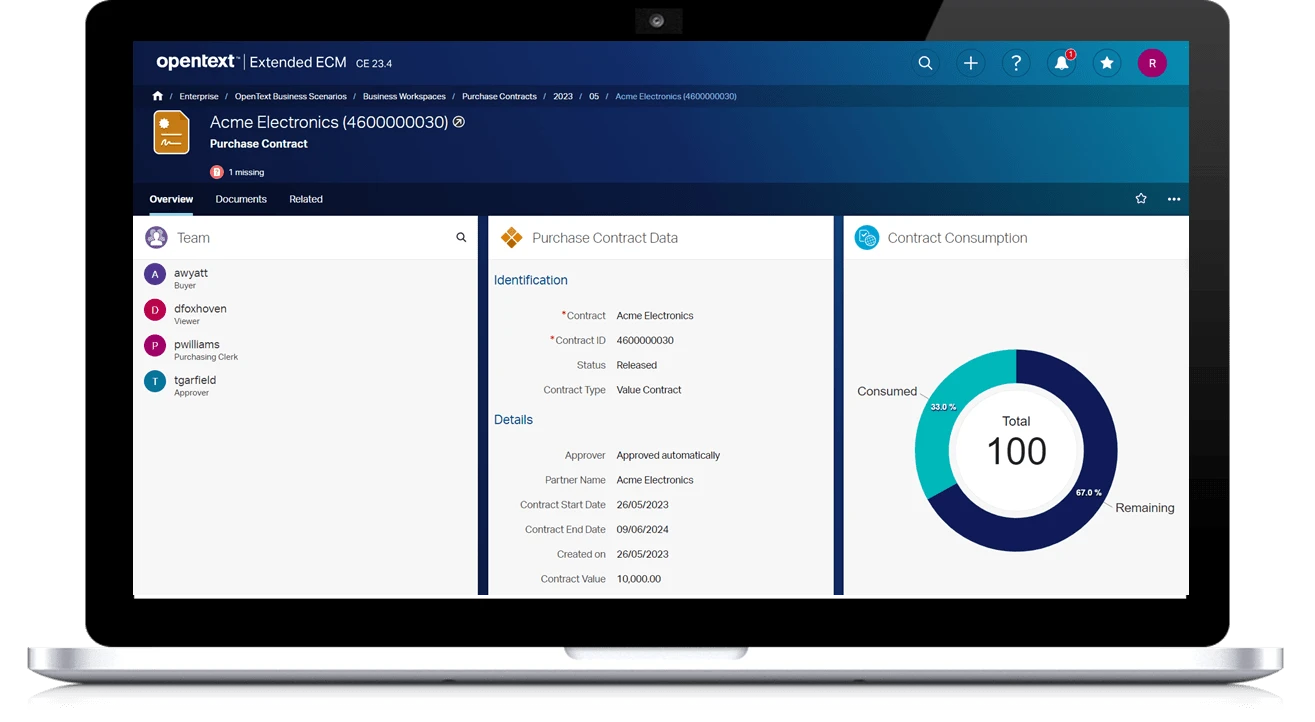Screen dimensions: 1315x722
Task: Open the notifications bell icon
Action: (x=1061, y=63)
